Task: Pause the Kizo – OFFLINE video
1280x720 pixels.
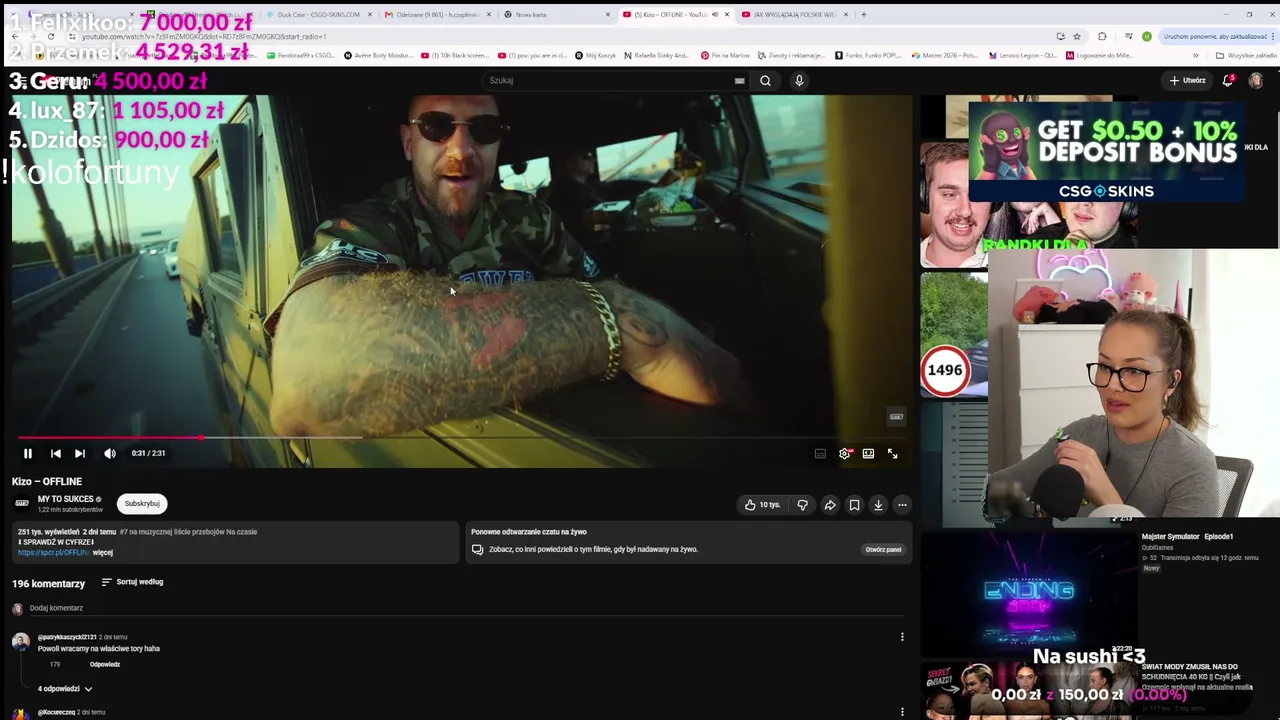Action: (x=28, y=453)
